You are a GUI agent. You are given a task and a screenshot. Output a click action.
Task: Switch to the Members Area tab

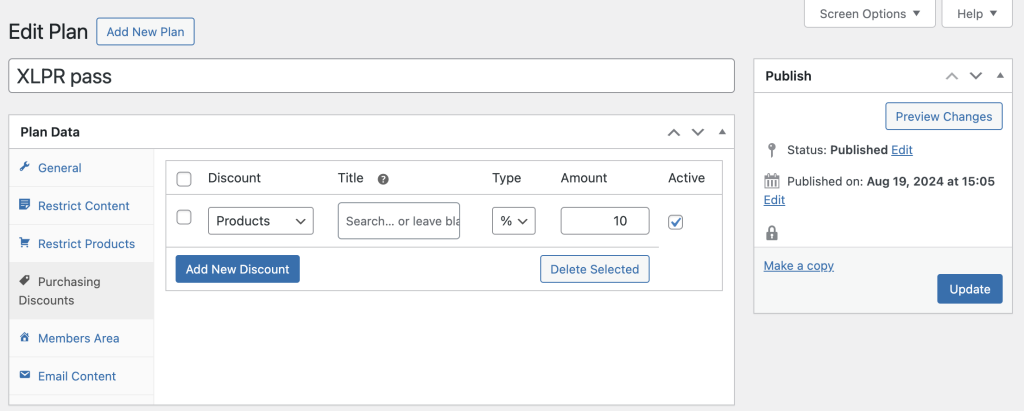[x=78, y=338]
